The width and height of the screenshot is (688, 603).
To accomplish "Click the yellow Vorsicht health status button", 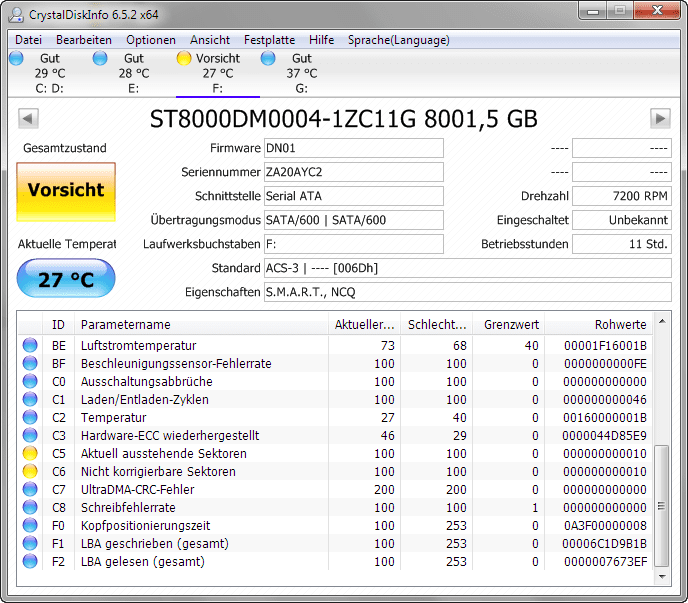I will [x=66, y=192].
